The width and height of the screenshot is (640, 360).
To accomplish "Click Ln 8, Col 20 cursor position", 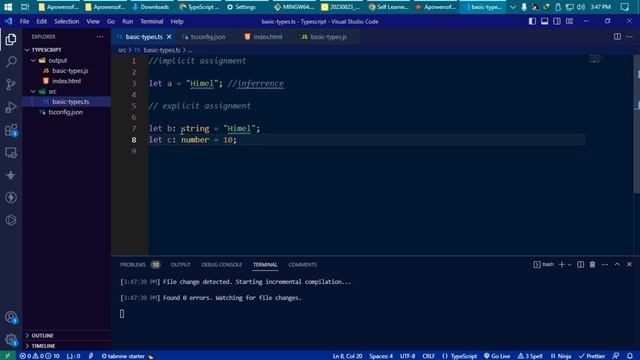I will click(x=347, y=356).
